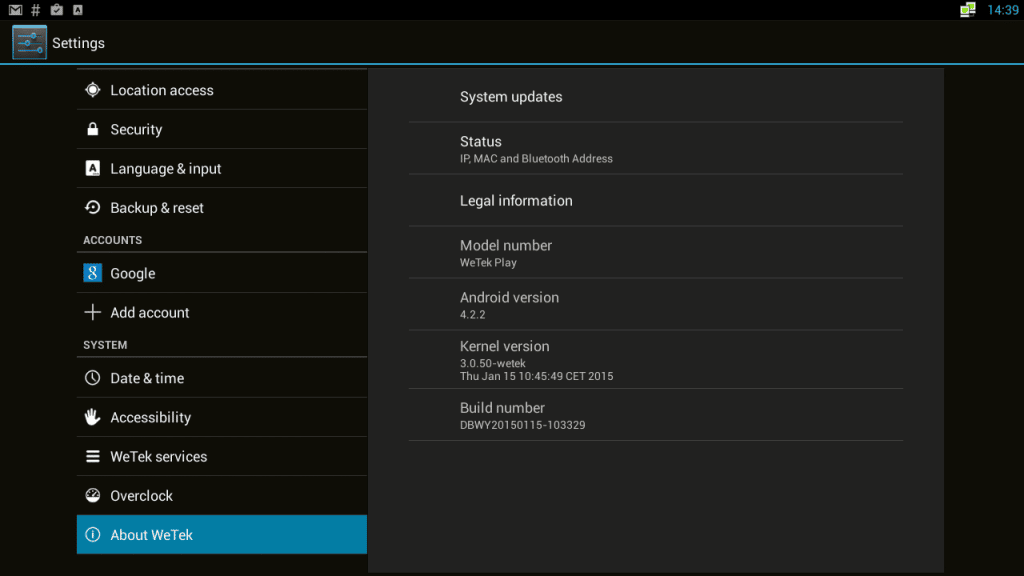Add a new account
The height and width of the screenshot is (576, 1024).
(222, 312)
